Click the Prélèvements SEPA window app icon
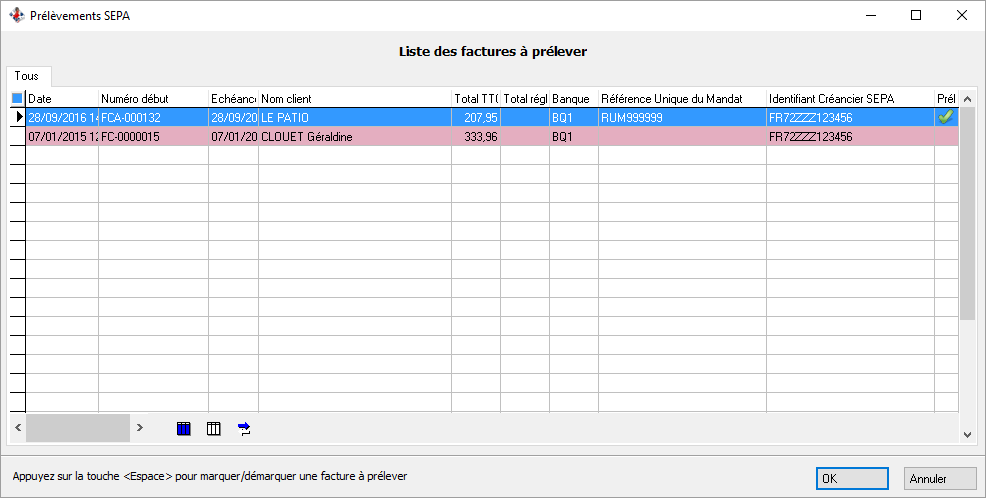This screenshot has width=986, height=498. tap(16, 16)
